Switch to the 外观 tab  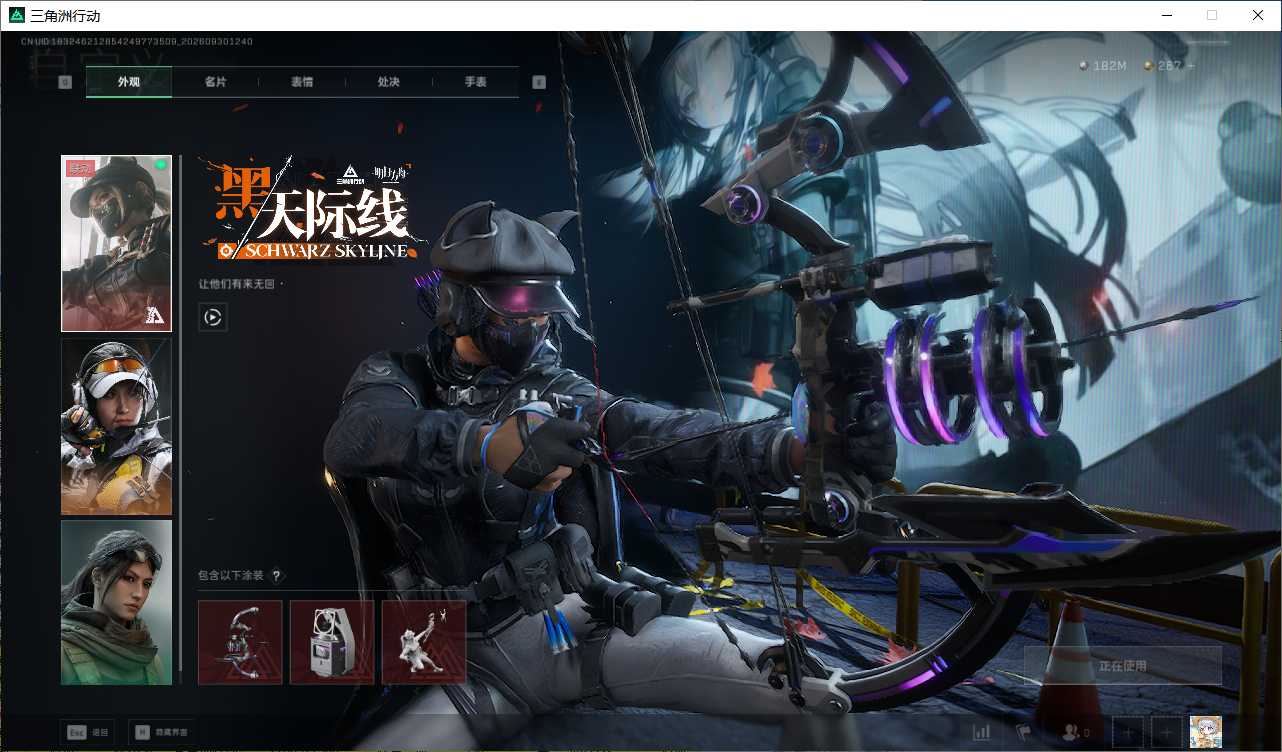(x=129, y=82)
